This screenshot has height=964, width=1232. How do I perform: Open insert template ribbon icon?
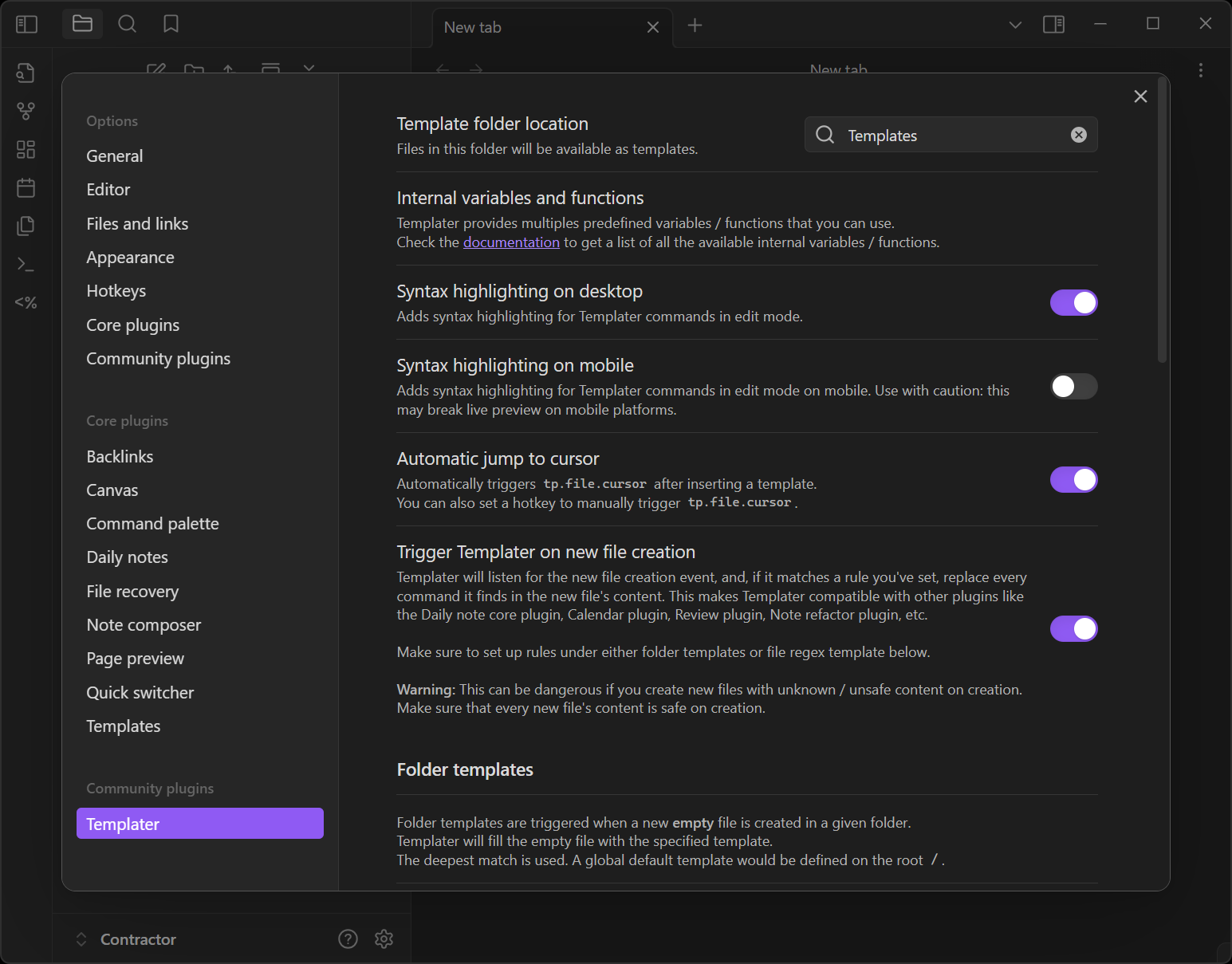click(26, 226)
